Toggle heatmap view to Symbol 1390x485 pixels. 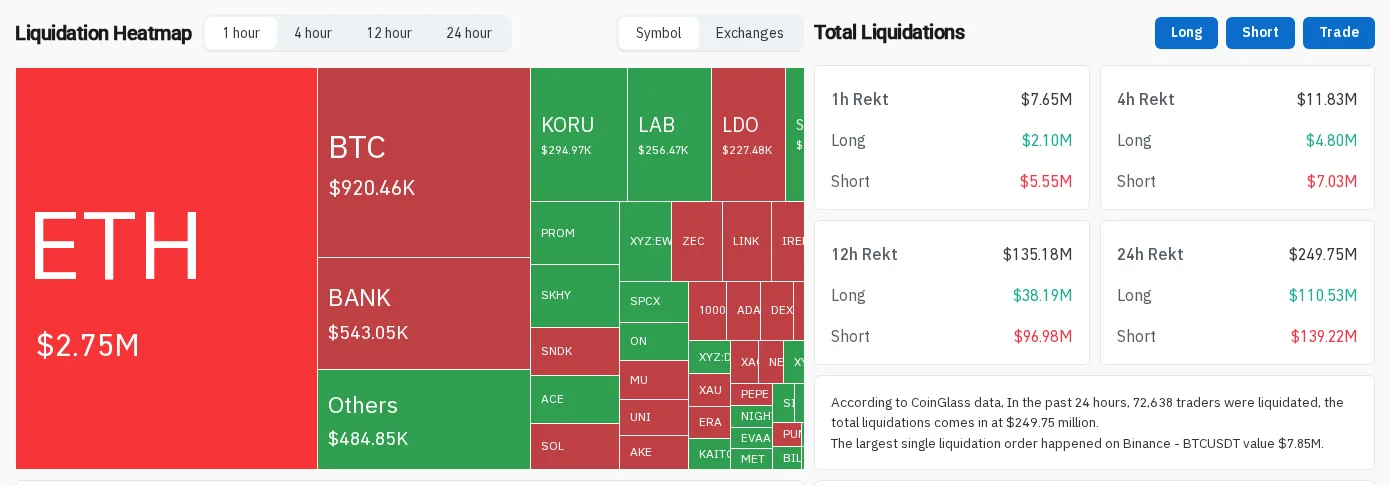(659, 33)
